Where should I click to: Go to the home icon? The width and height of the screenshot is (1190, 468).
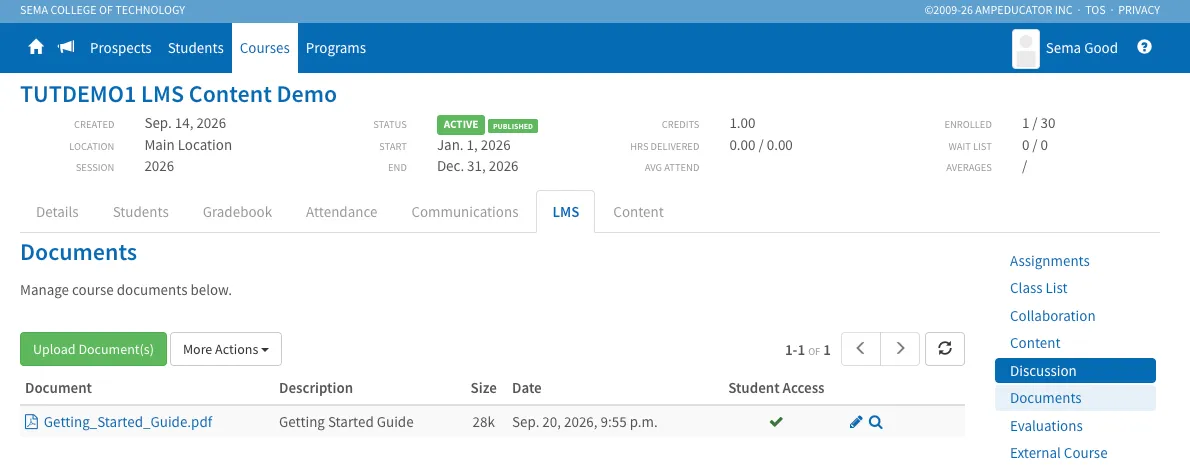click(36, 47)
